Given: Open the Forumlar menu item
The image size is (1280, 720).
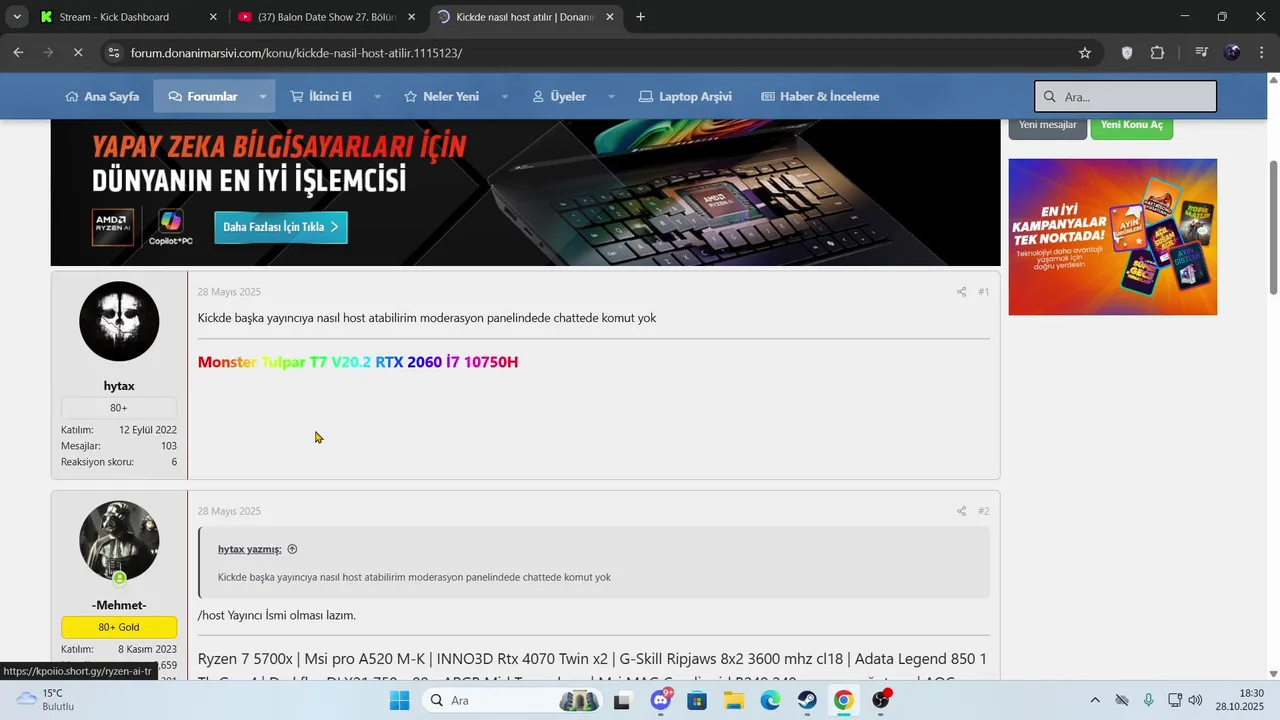Looking at the screenshot, I should (203, 97).
